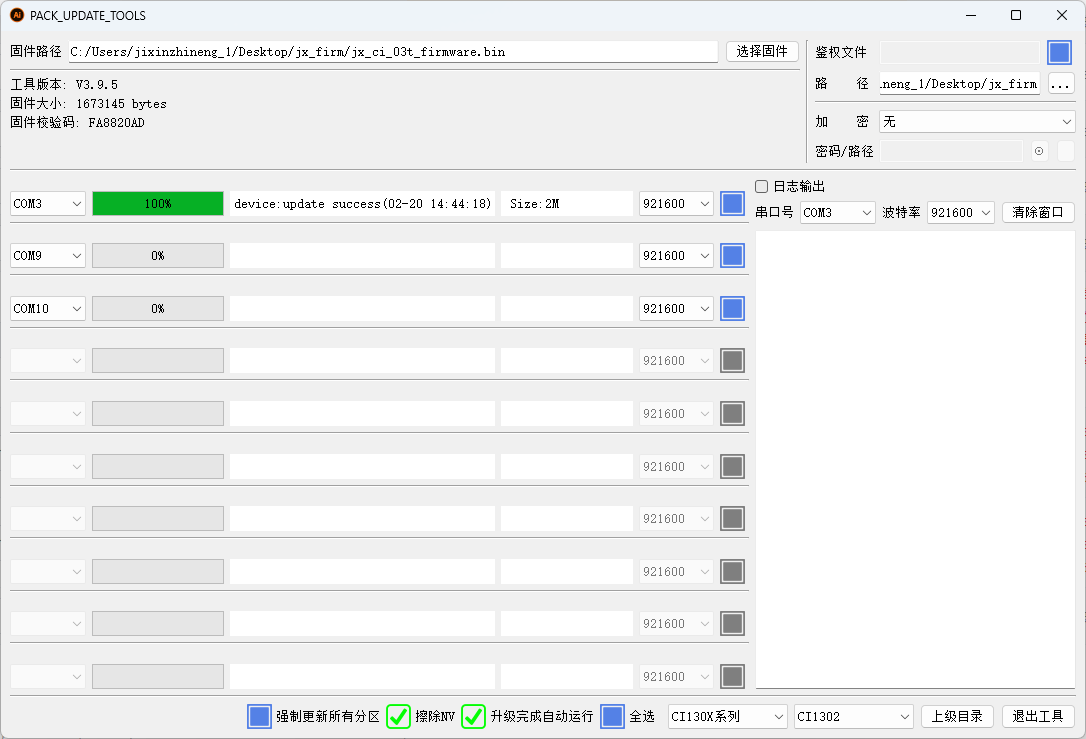Click the 清除窗口 button
This screenshot has width=1086, height=739.
[1037, 213]
